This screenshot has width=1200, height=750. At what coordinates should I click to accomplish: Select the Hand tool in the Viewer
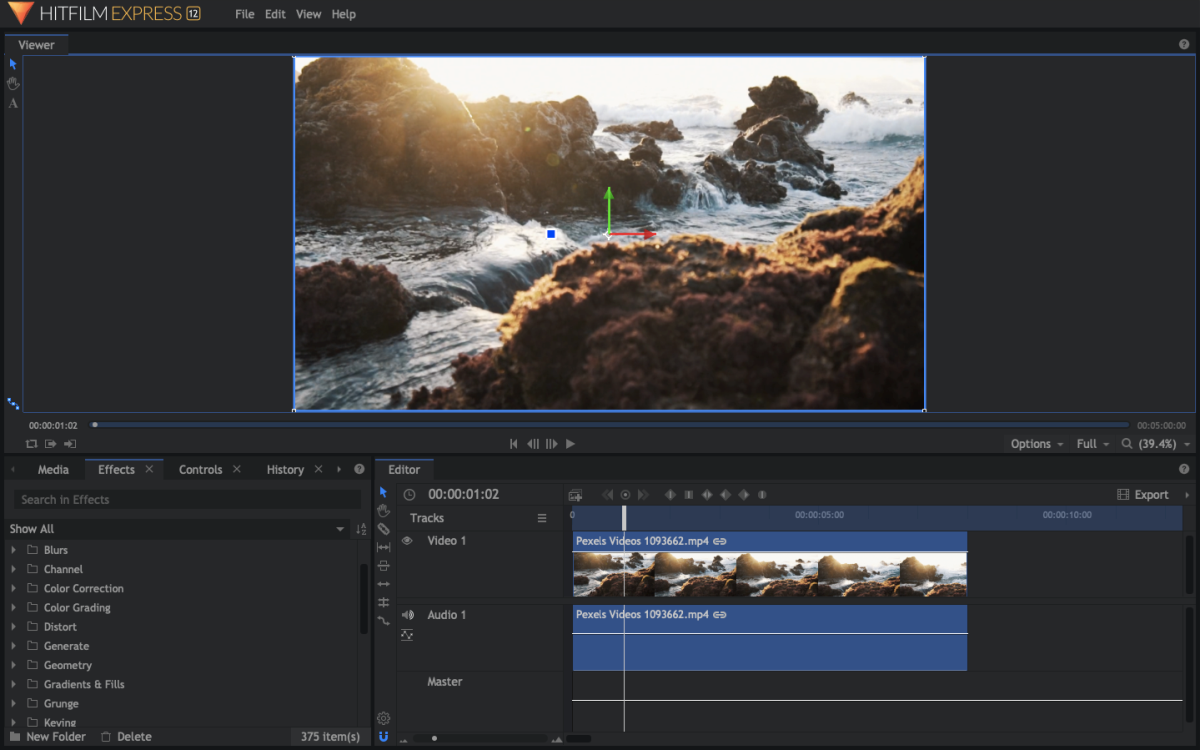point(13,83)
